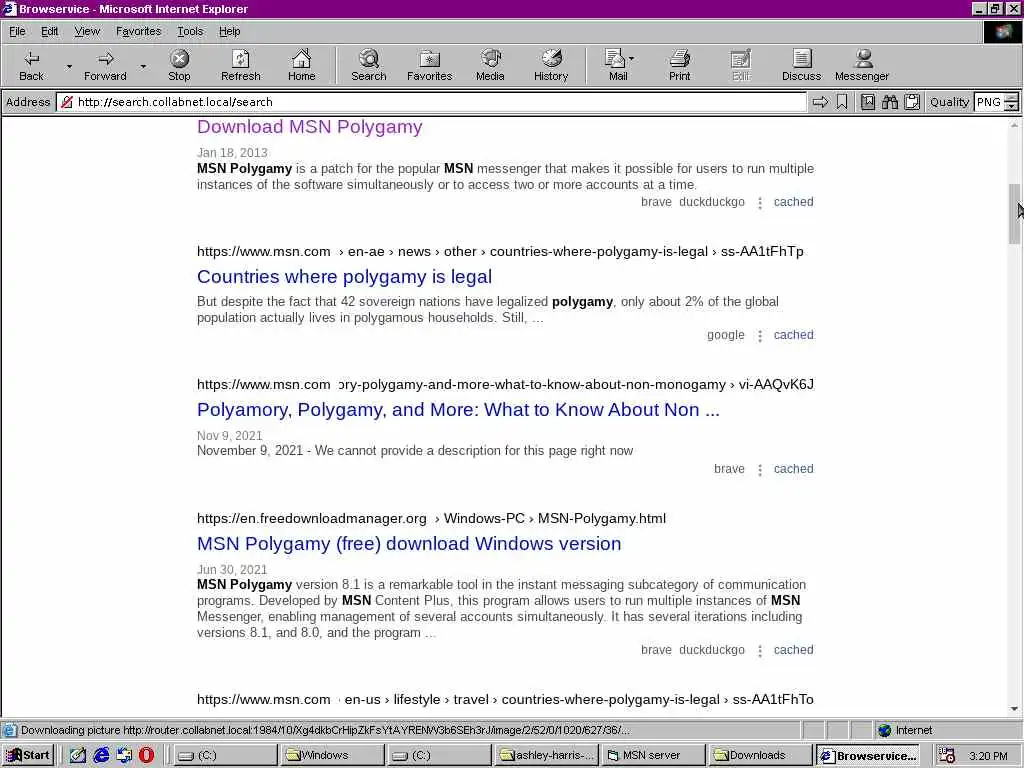Open cached copy of Countries where polygamy result
Image resolution: width=1024 pixels, height=768 pixels.
[x=793, y=335]
